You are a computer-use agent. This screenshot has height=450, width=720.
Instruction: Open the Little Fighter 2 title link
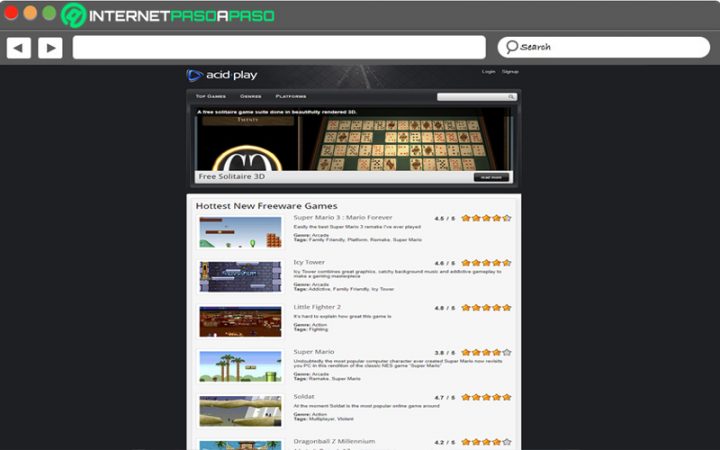[x=317, y=307]
